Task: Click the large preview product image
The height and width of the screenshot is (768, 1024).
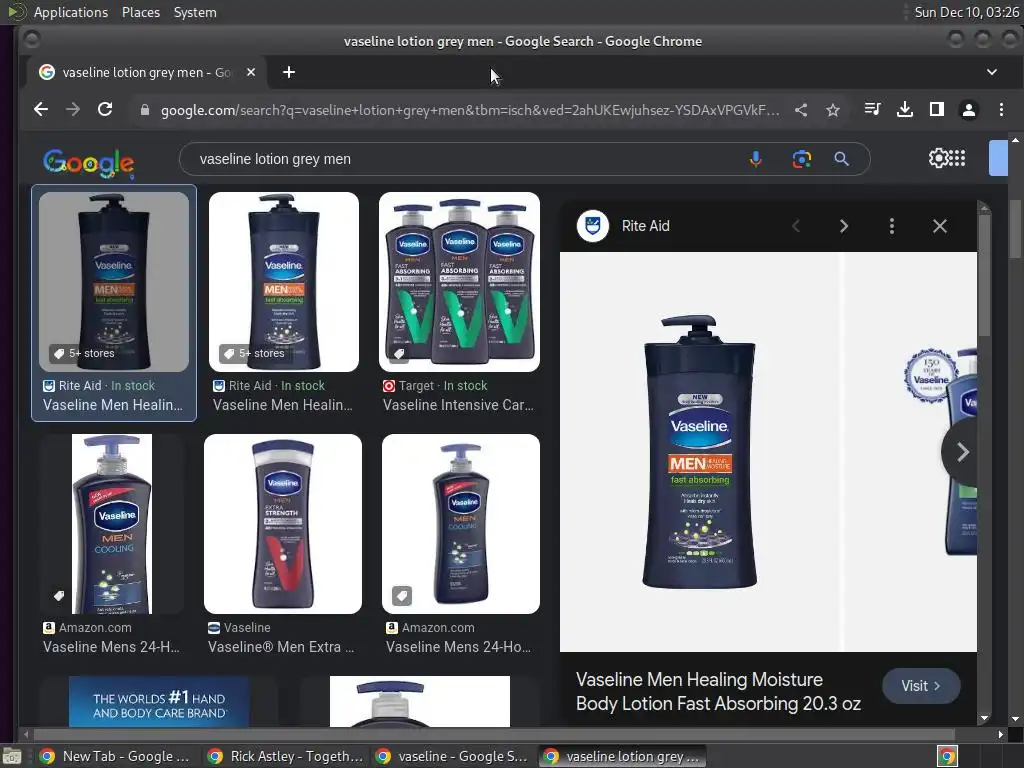Action: 700,452
